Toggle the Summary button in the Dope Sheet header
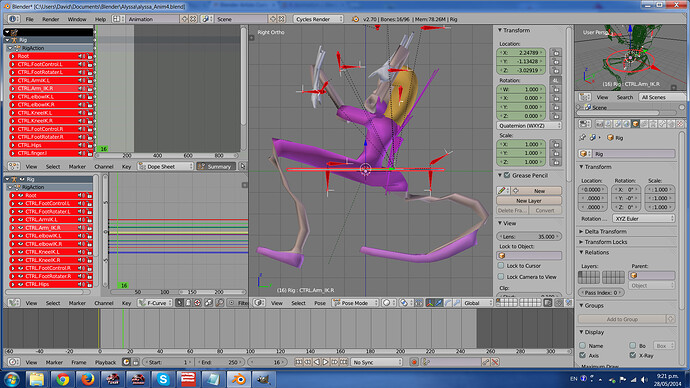This screenshot has width=690, height=388. tap(216, 166)
